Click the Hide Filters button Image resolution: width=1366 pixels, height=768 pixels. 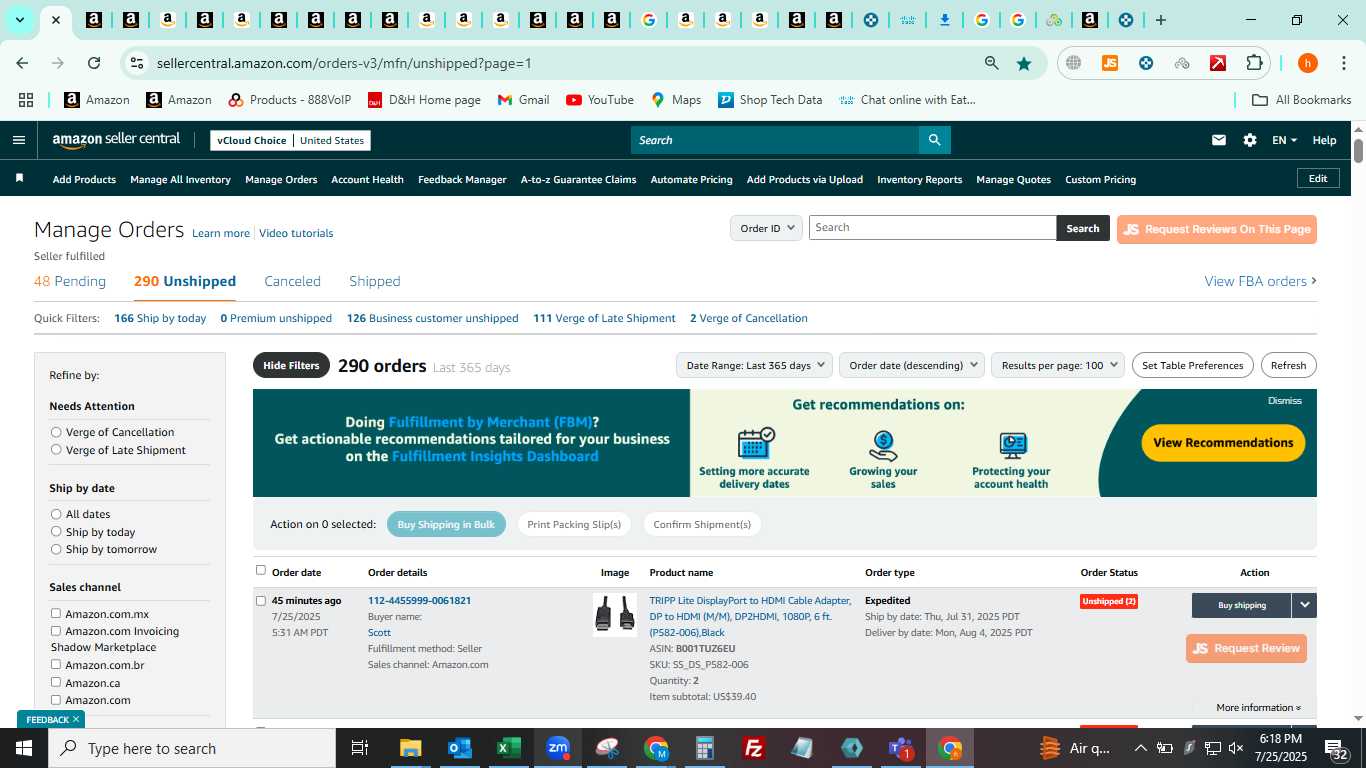tap(291, 365)
